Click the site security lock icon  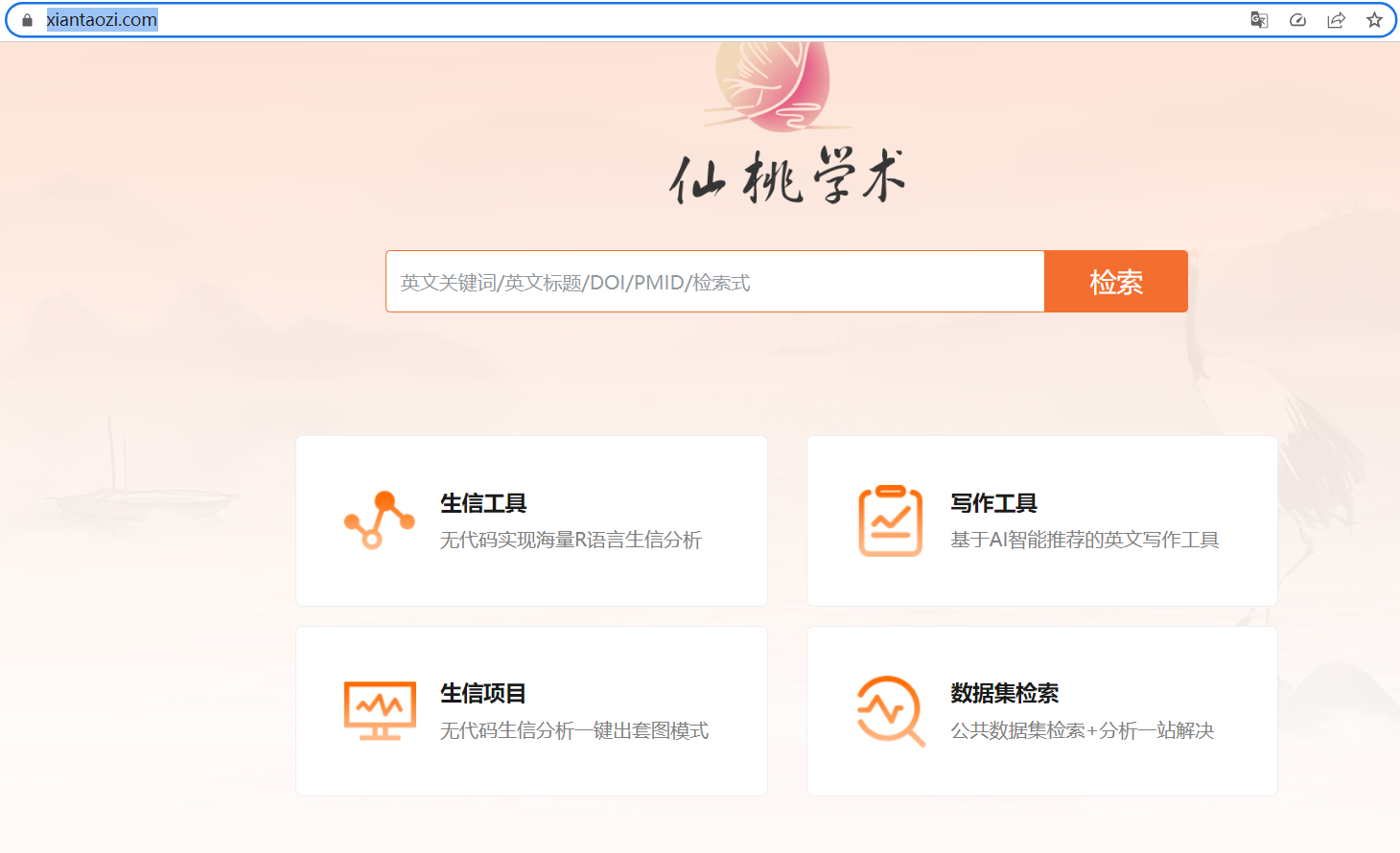pyautogui.click(x=27, y=20)
